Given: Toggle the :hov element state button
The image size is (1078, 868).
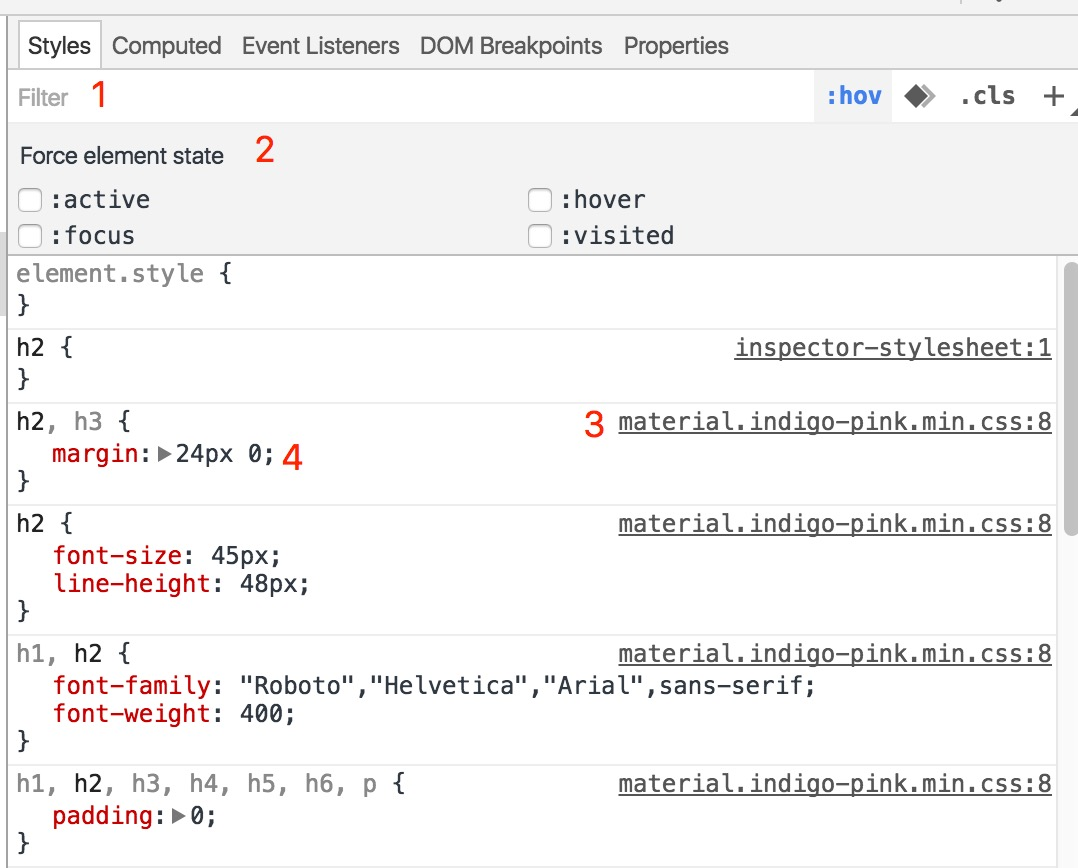Looking at the screenshot, I should 853,96.
